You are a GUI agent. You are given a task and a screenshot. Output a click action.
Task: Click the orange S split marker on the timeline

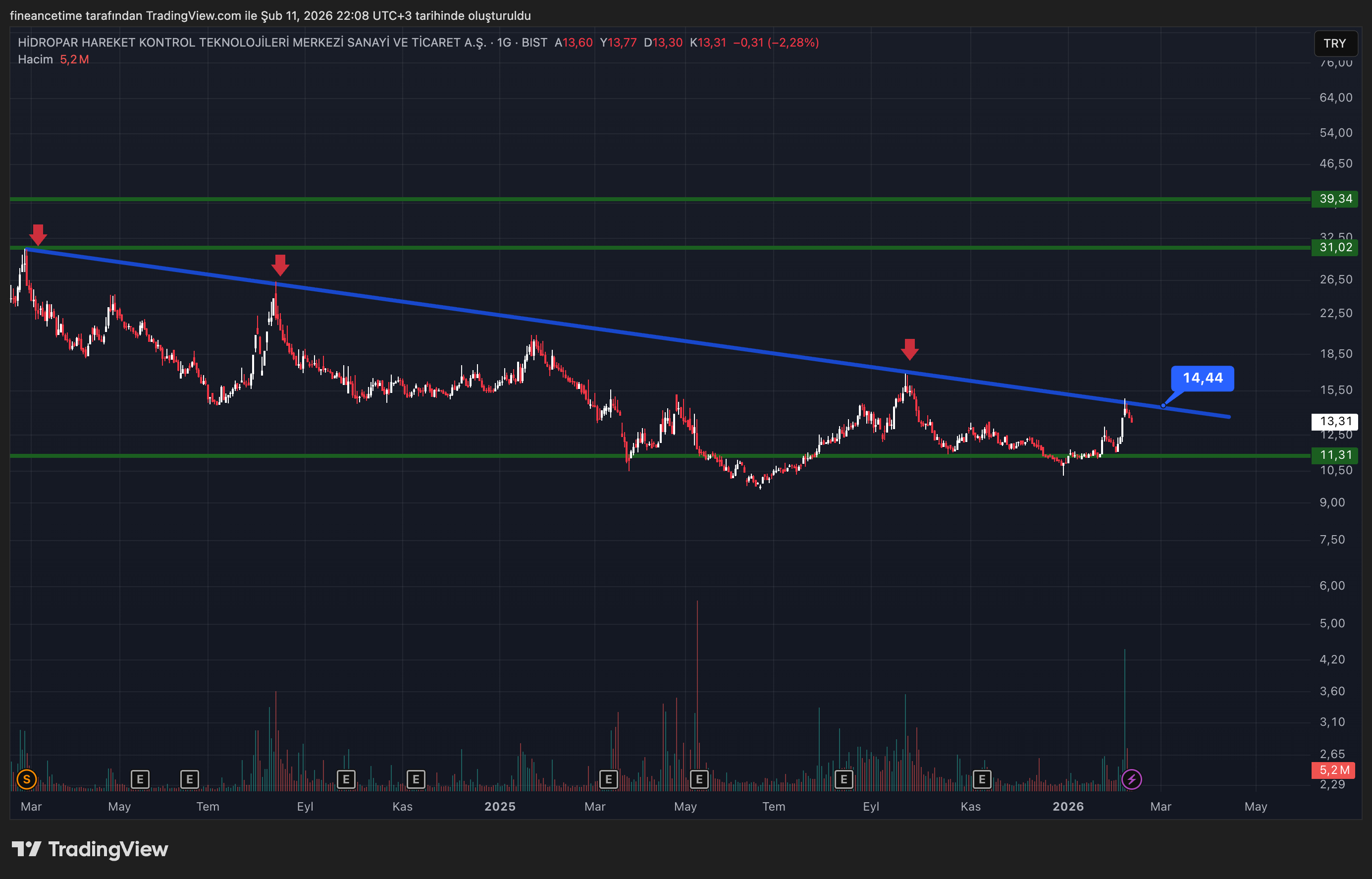pyautogui.click(x=26, y=778)
